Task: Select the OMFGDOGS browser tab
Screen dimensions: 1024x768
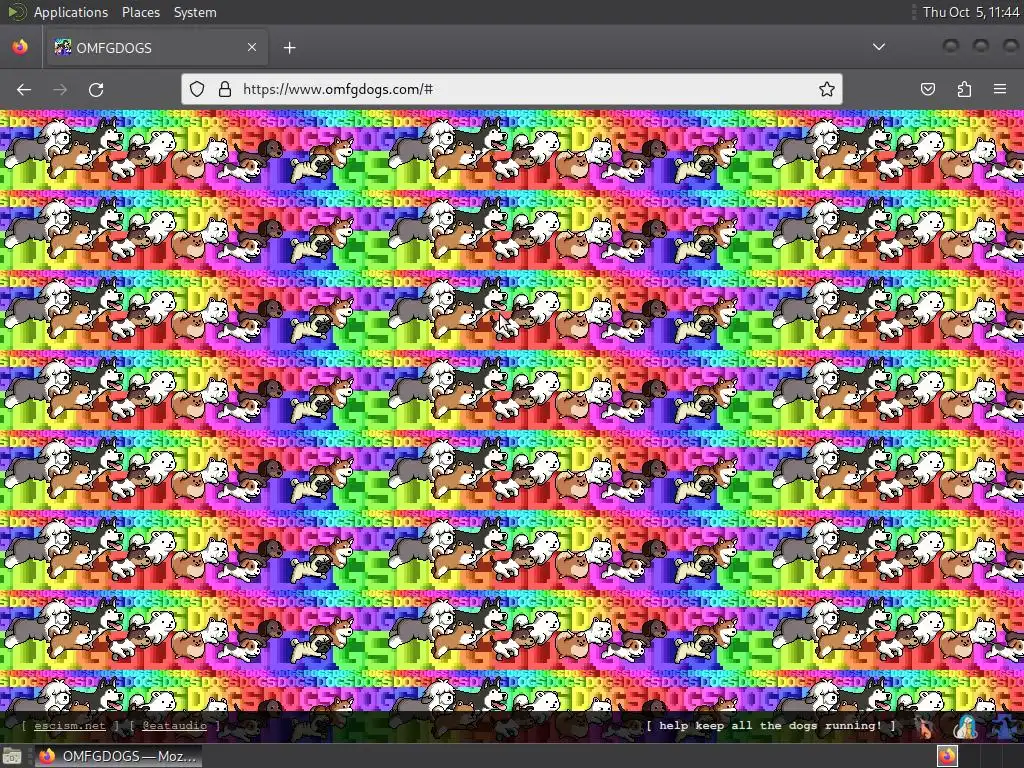Action: (x=157, y=47)
